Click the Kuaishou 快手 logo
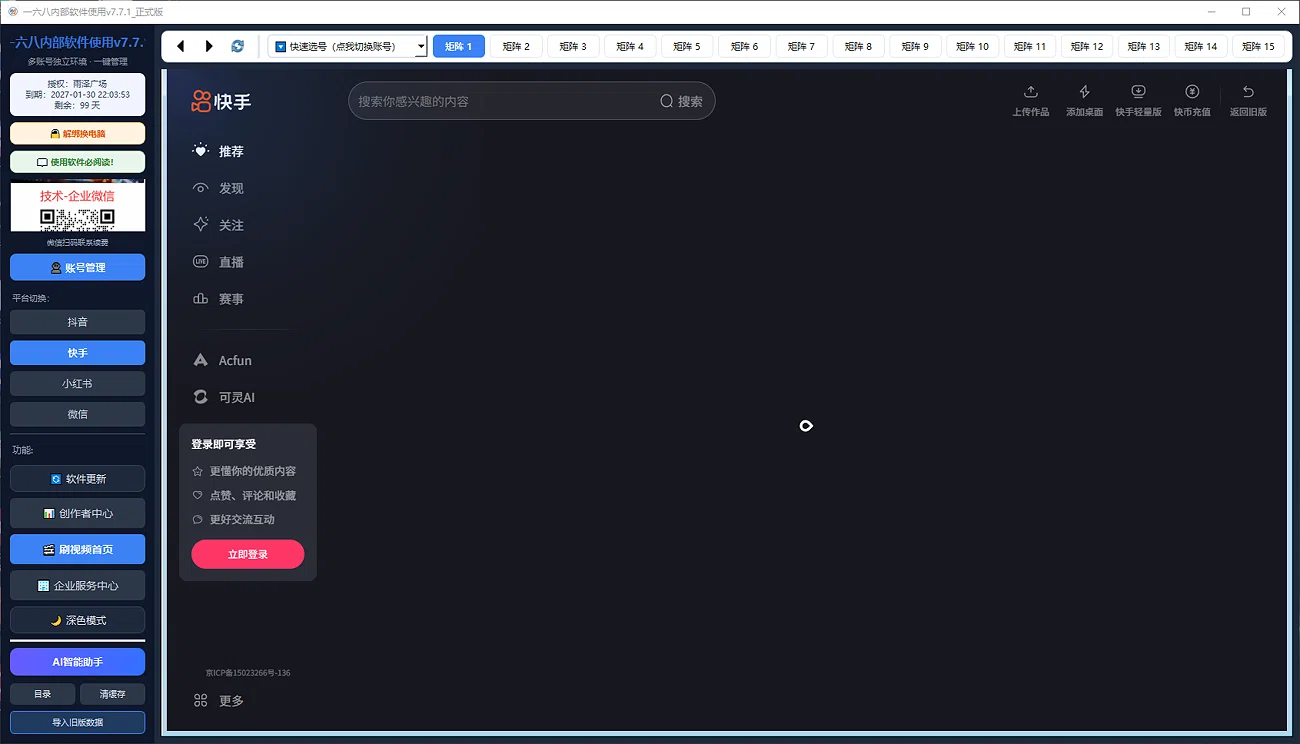 coord(222,101)
